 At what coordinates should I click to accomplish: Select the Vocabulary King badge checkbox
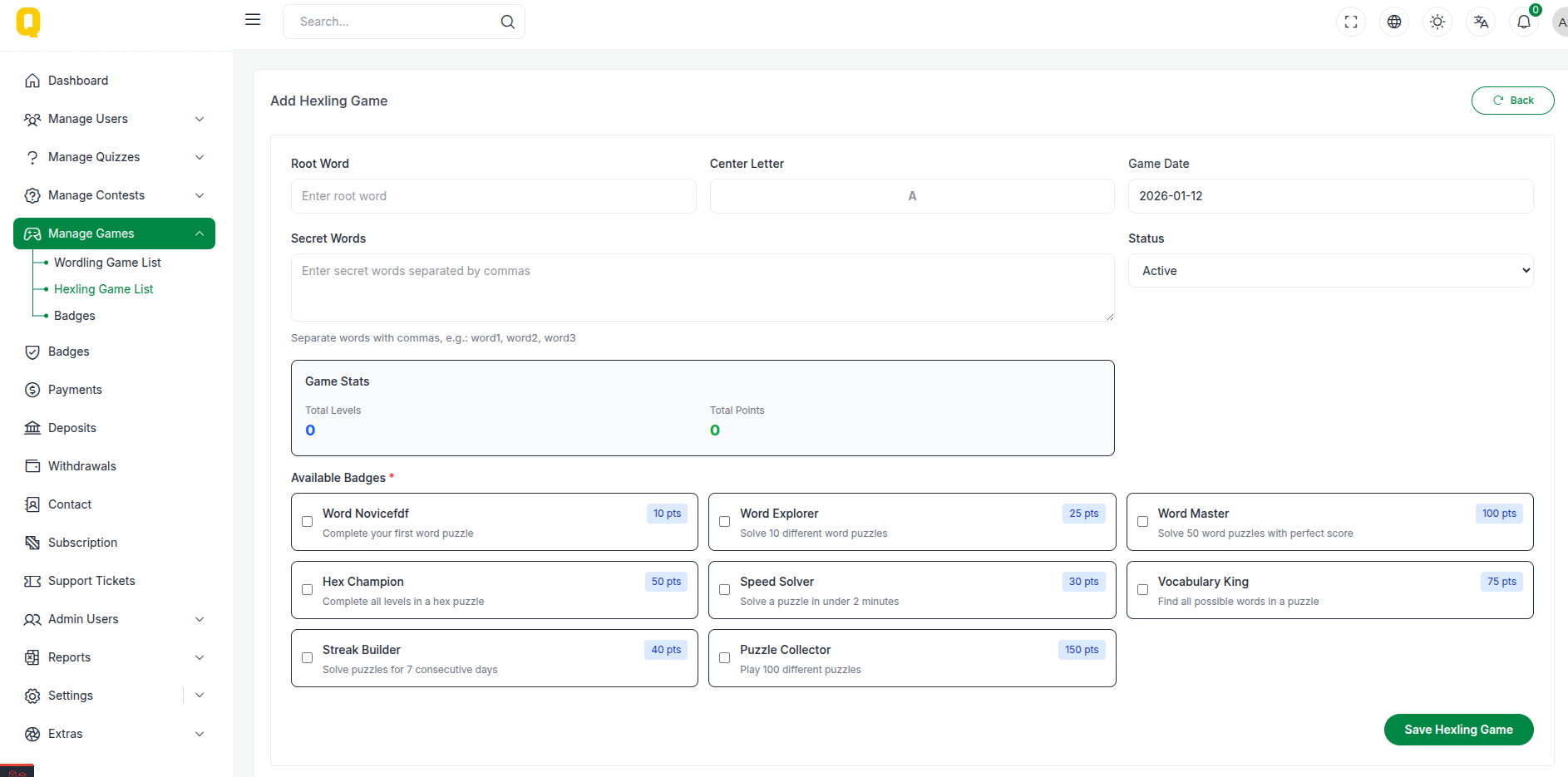click(x=1143, y=590)
